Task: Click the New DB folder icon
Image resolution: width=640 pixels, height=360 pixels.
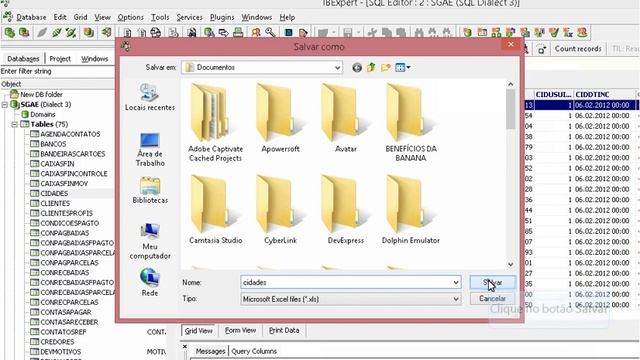Action: pos(14,94)
